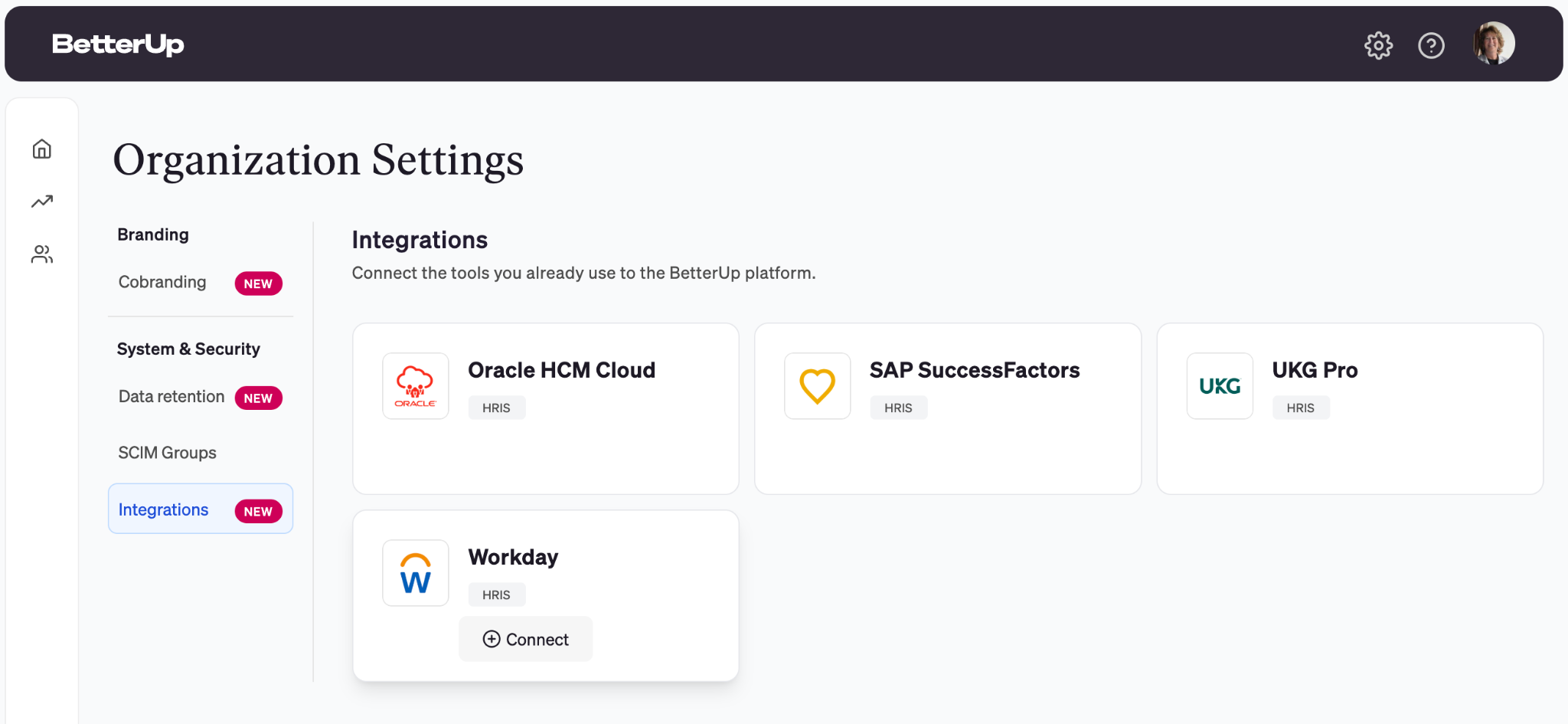The width and height of the screenshot is (1568, 724).
Task: Open the people icon in sidebar
Action: click(x=42, y=254)
